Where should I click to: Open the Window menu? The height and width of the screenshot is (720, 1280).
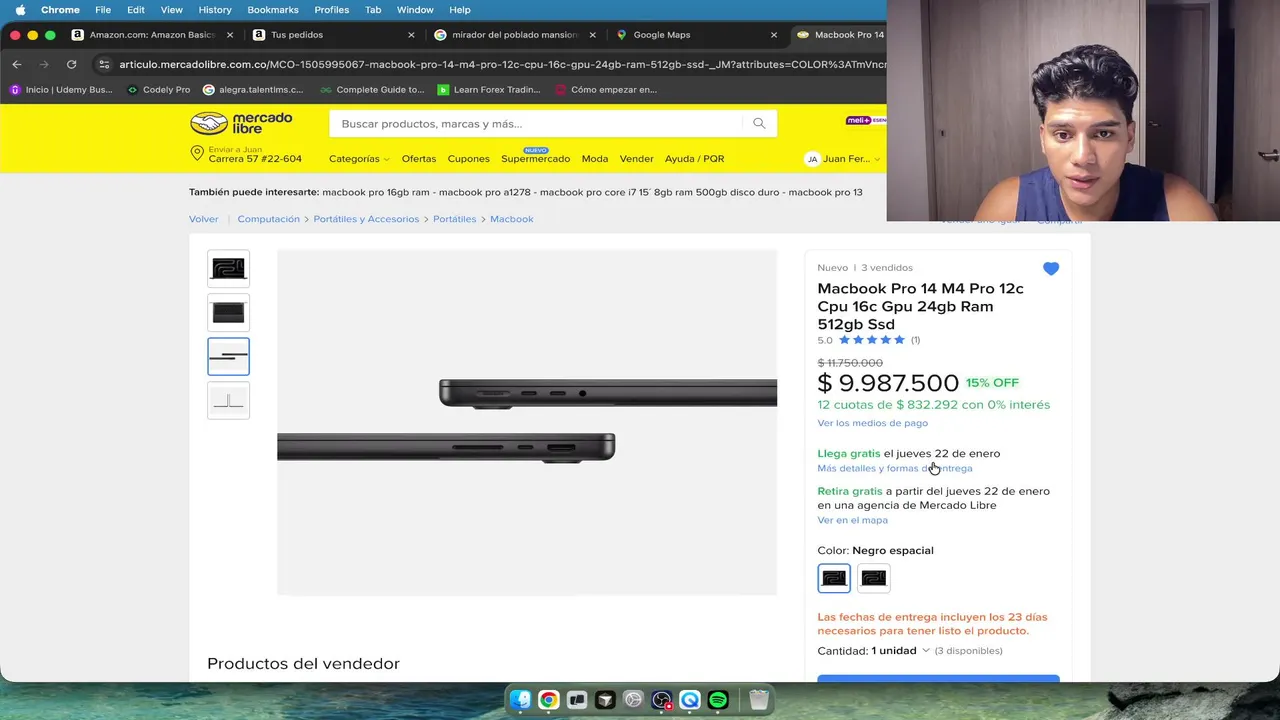[415, 10]
